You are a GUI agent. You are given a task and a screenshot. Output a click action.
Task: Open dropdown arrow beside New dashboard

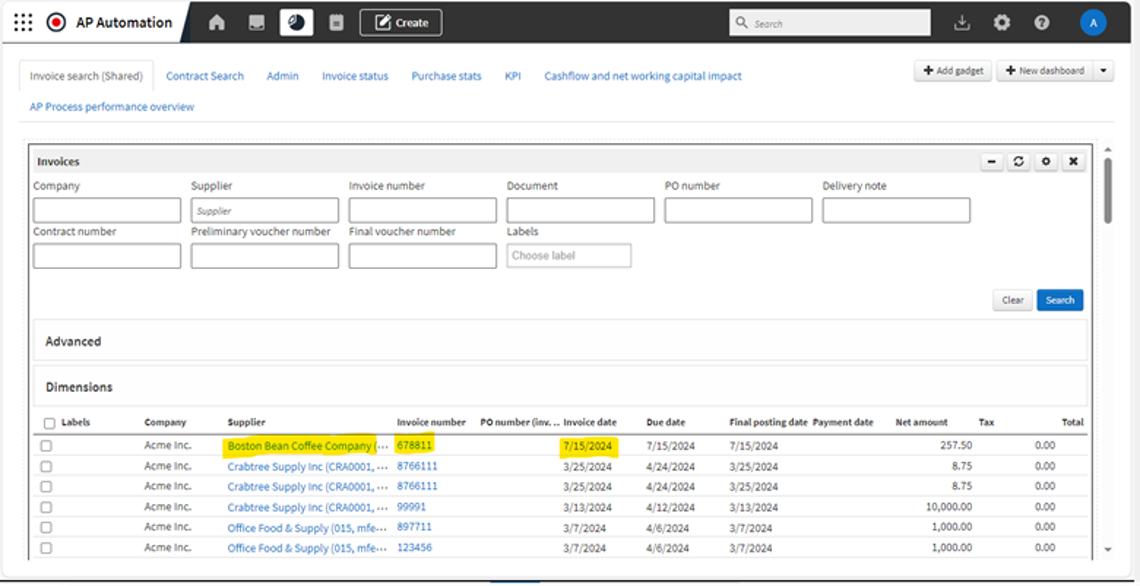tap(1104, 71)
